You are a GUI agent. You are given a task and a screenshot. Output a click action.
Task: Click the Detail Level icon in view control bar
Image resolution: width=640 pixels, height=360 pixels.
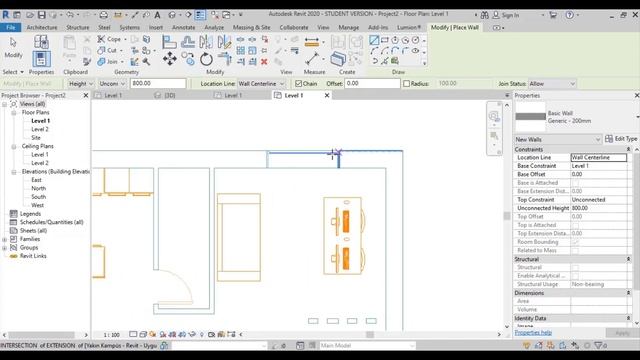click(x=133, y=334)
